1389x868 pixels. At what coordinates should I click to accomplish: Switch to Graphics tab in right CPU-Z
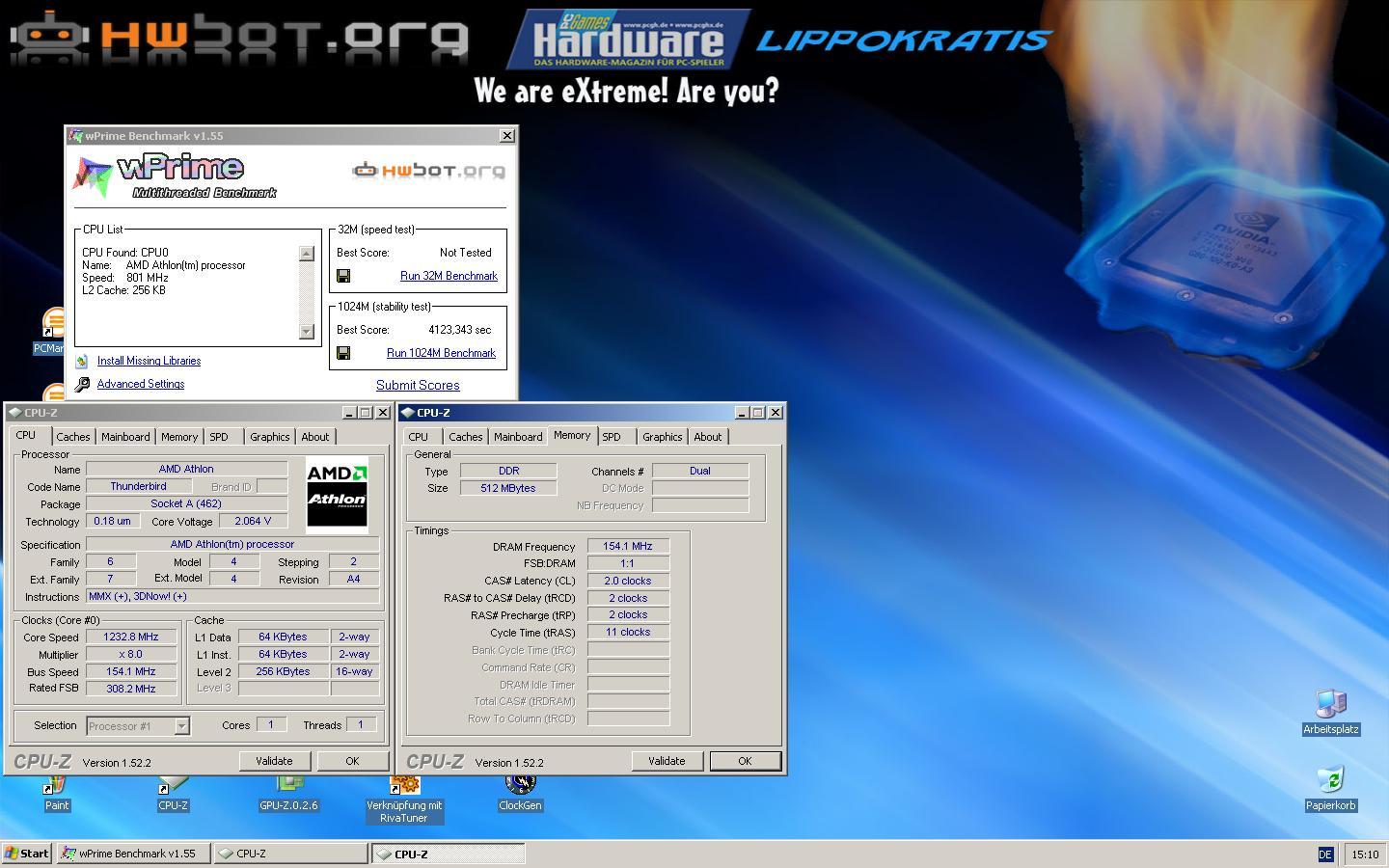point(663,437)
